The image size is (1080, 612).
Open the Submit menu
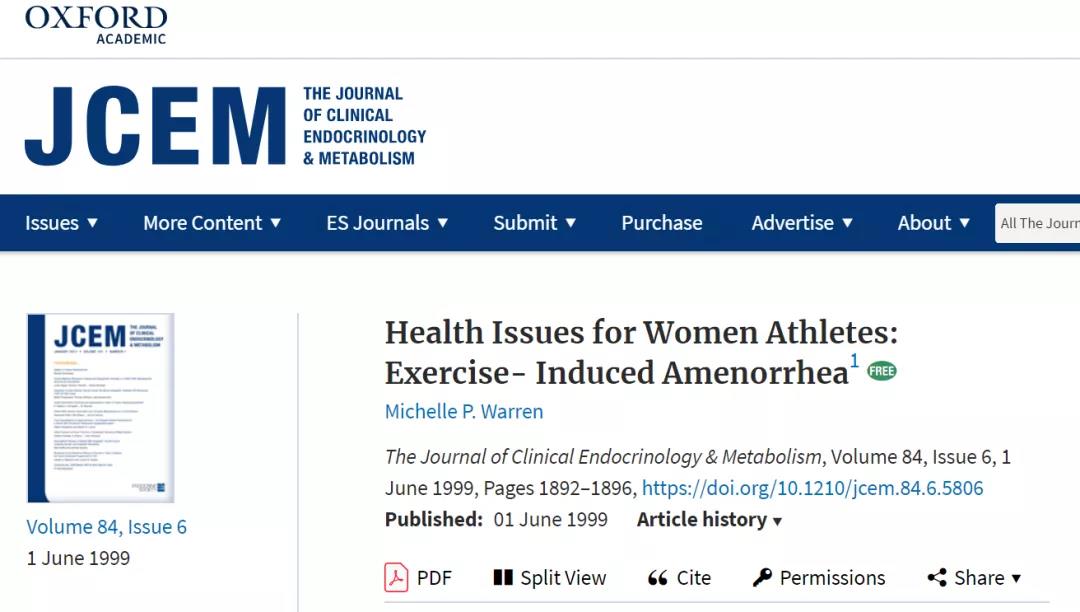pyautogui.click(x=534, y=223)
